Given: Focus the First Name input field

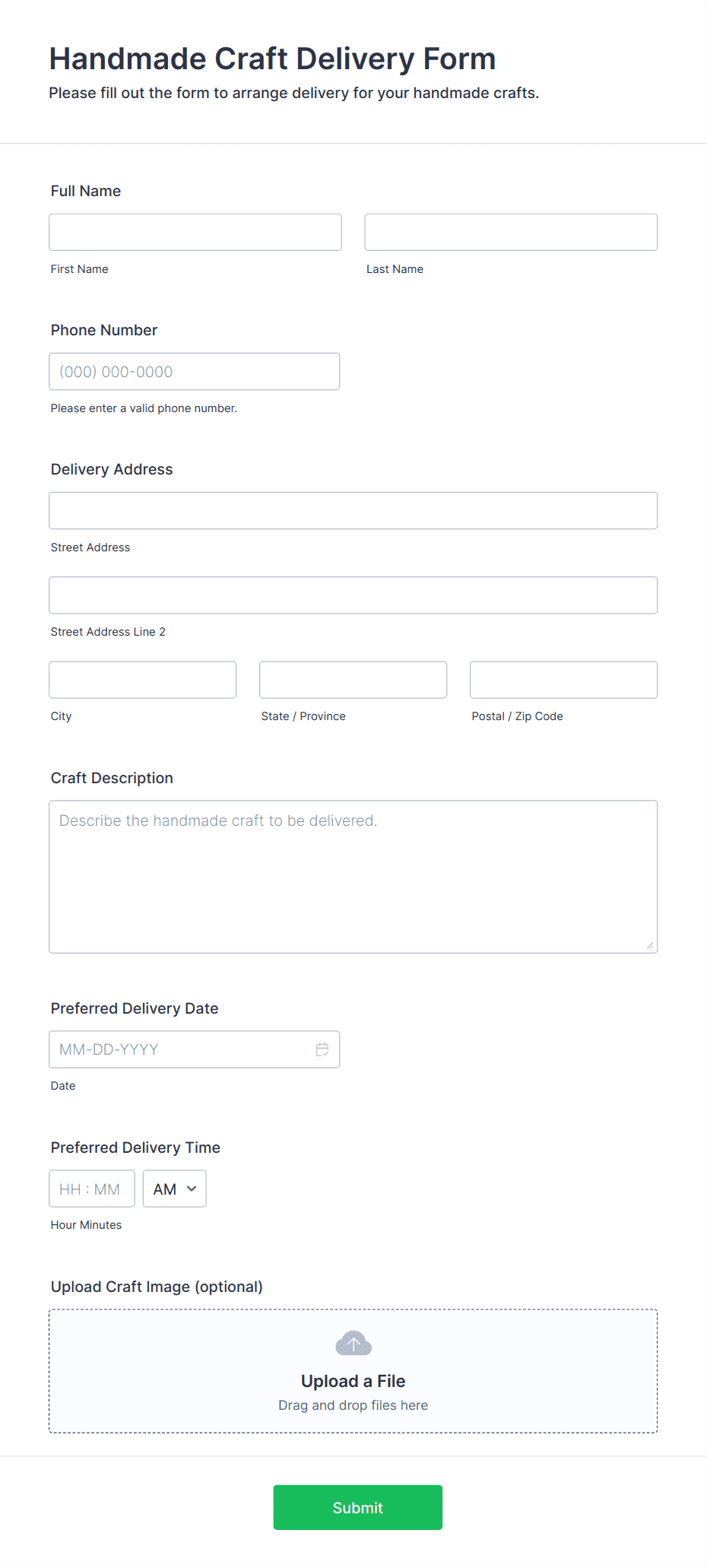Looking at the screenshot, I should (195, 232).
